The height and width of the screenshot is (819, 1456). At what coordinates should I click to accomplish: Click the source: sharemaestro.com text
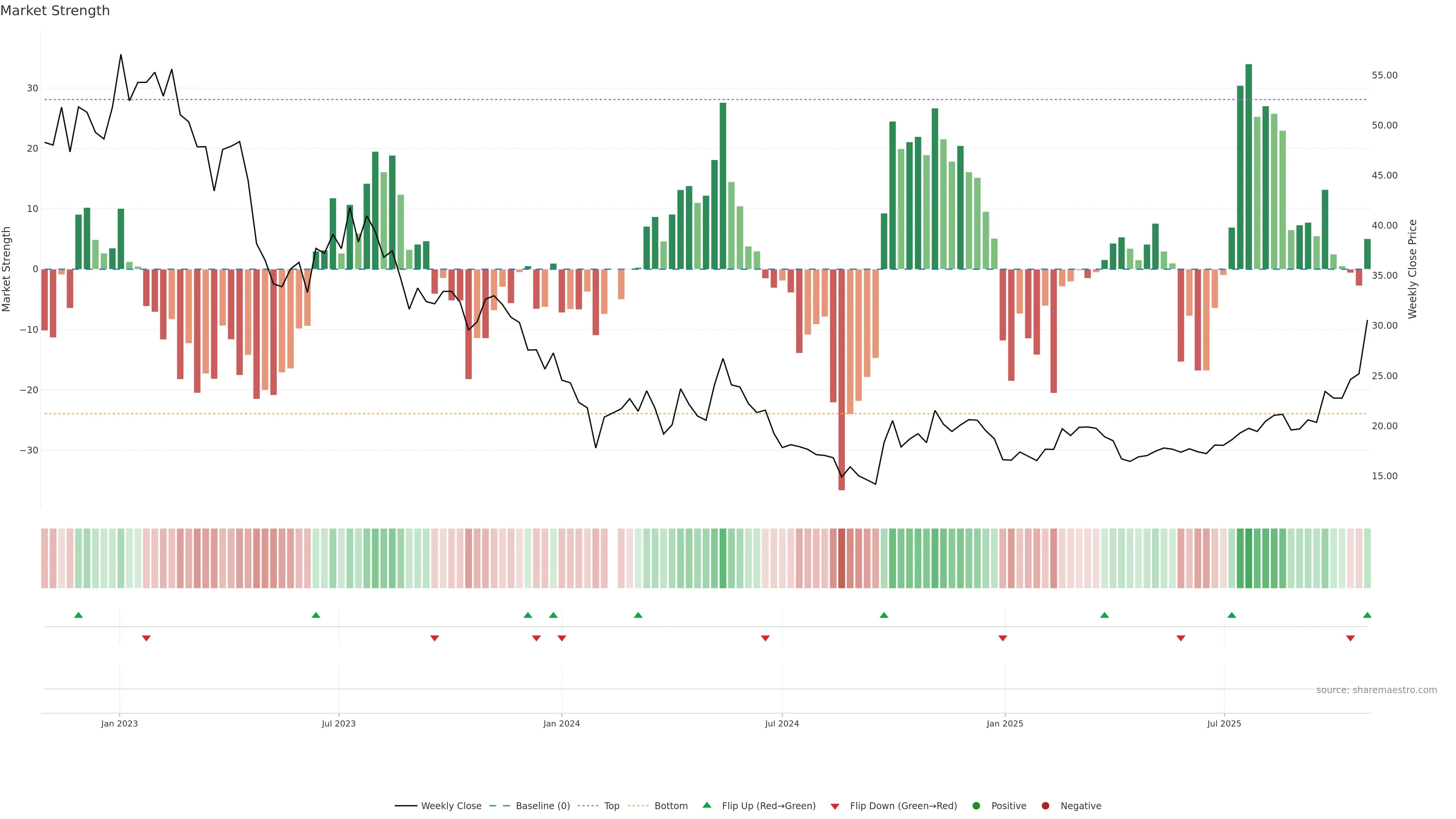click(1376, 690)
